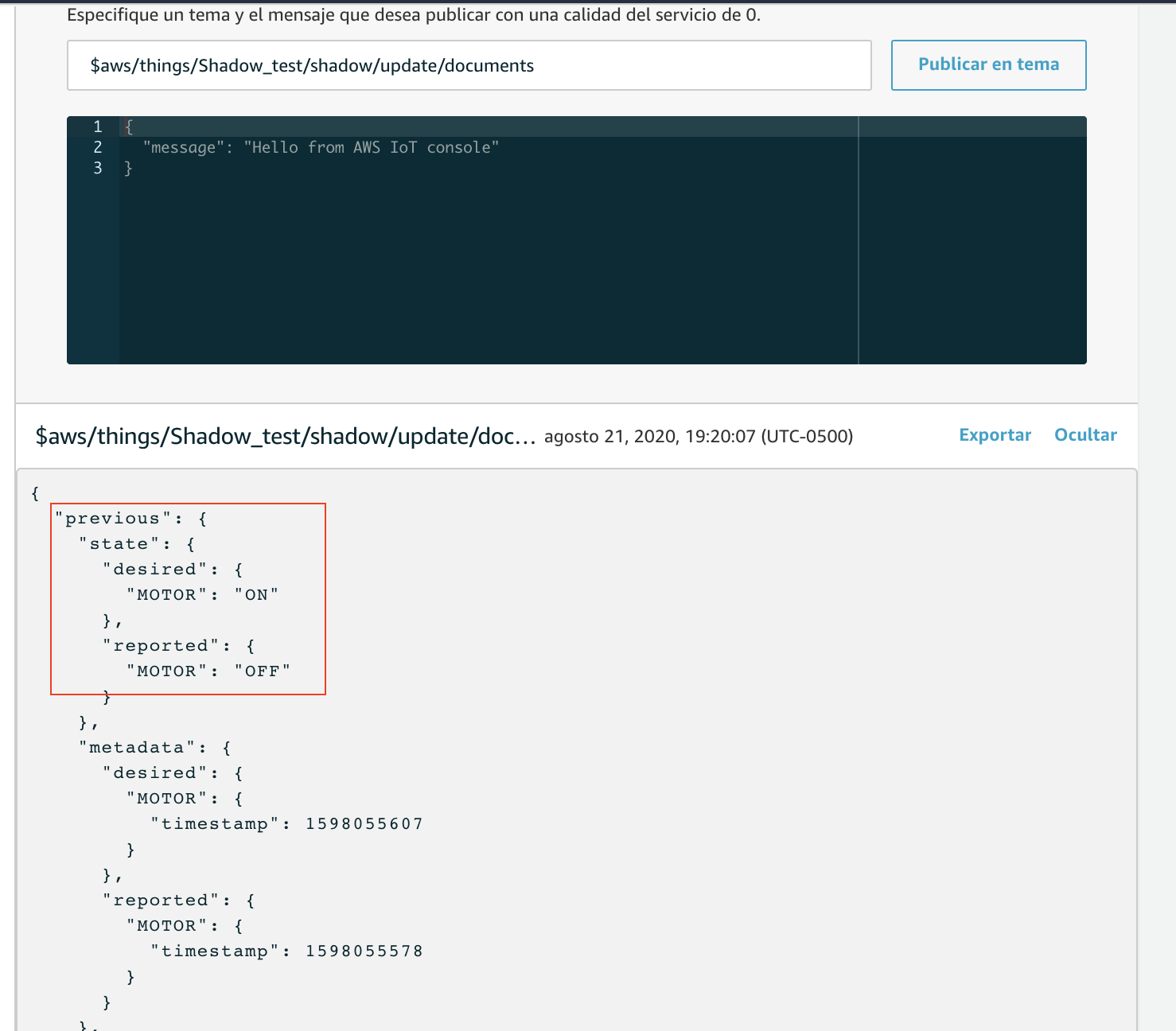Place cursor on "Hello from AWS IoT console" line
1176x1031 pixels.
click(x=321, y=147)
